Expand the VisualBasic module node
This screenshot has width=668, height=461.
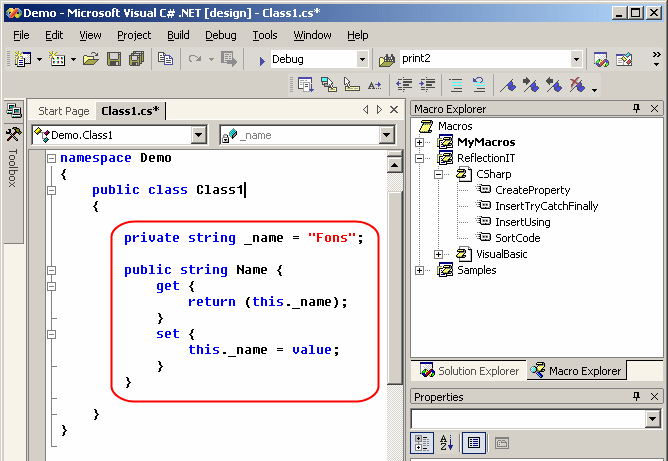tap(438, 254)
